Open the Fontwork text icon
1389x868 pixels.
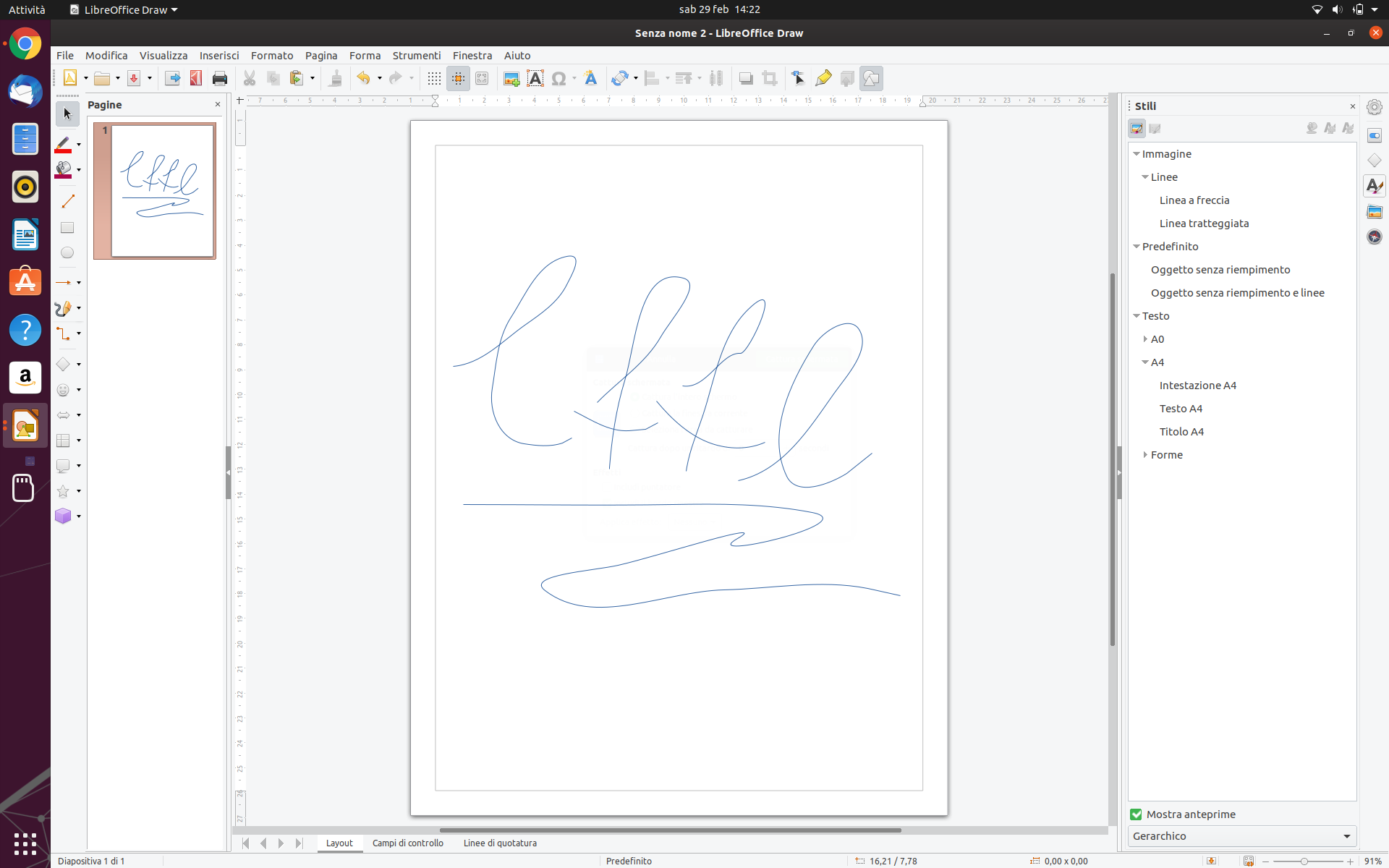590,78
